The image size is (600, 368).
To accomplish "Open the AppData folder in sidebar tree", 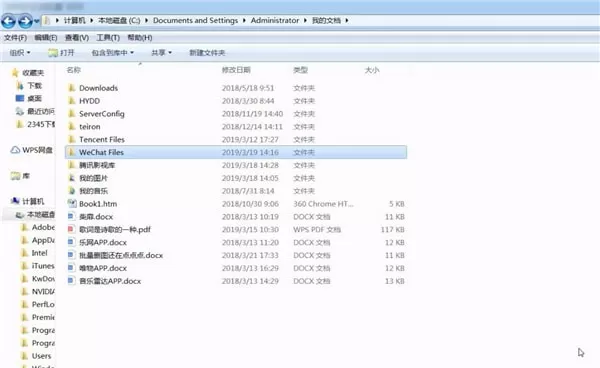I will point(43,240).
